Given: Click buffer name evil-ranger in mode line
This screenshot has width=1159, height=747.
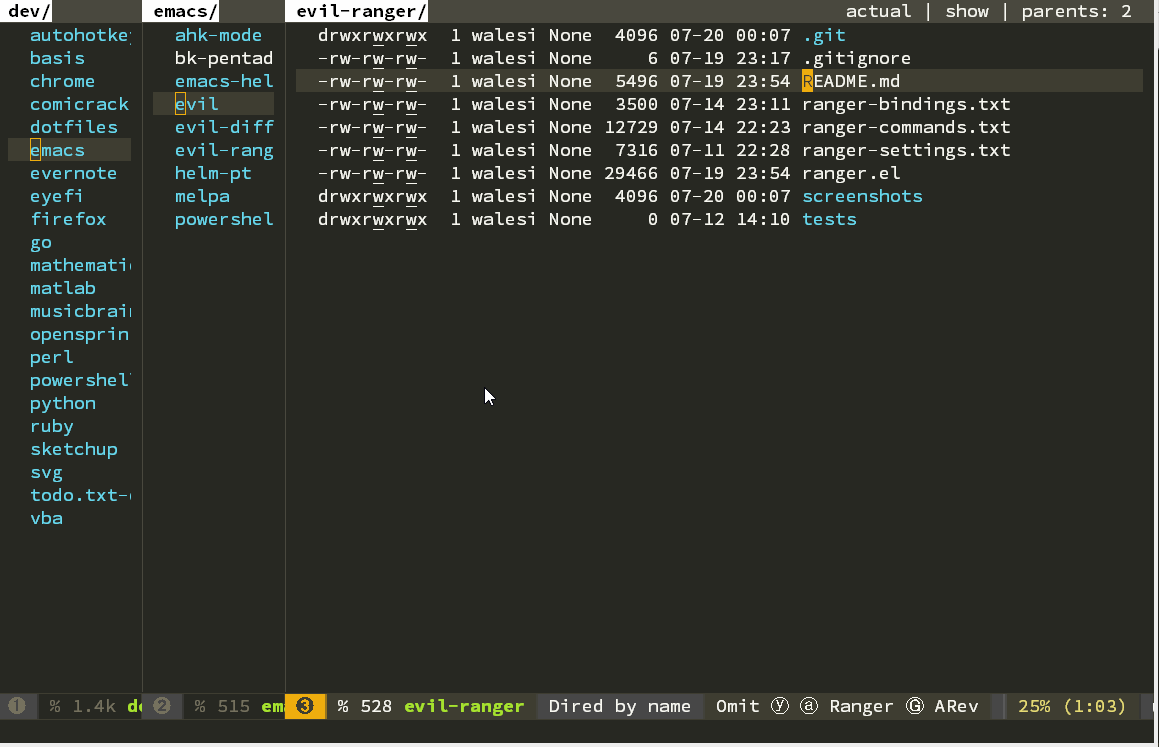Looking at the screenshot, I should point(464,706).
